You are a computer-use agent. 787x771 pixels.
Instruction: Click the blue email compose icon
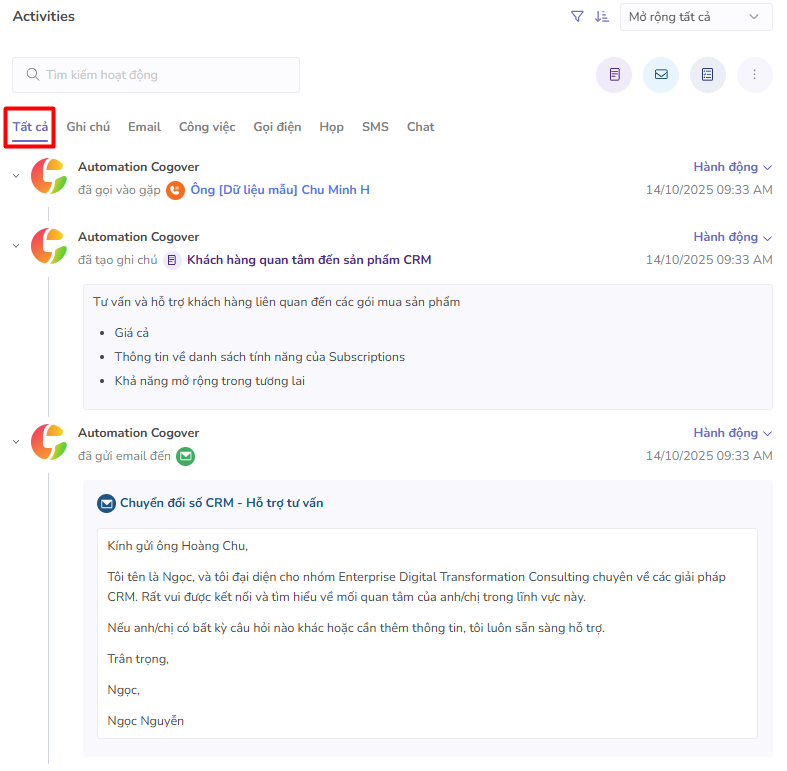661,75
